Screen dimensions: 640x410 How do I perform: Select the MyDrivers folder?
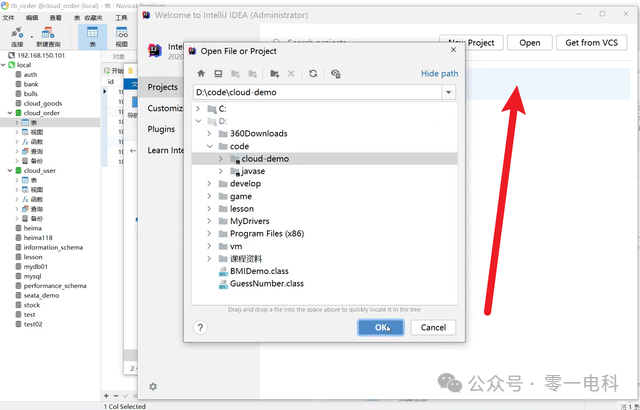[x=249, y=221]
